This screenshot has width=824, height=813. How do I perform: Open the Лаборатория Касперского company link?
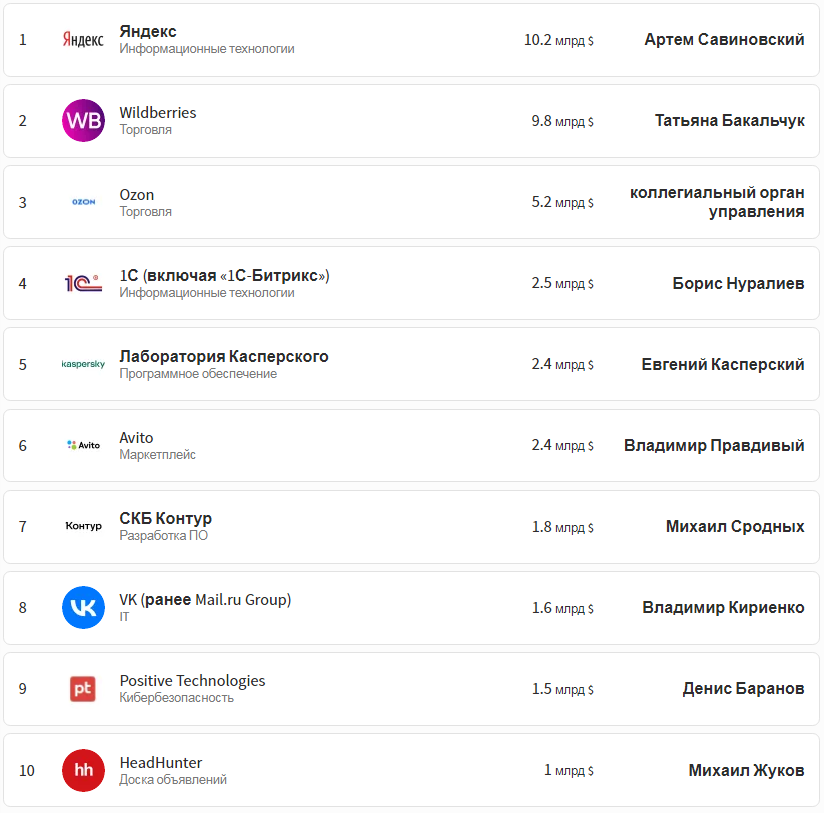click(224, 357)
